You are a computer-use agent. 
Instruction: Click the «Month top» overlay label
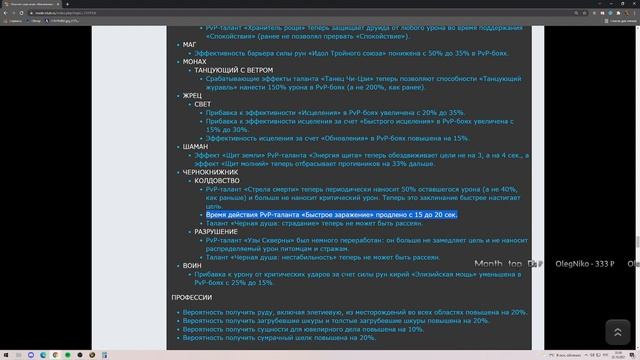[x=498, y=264]
